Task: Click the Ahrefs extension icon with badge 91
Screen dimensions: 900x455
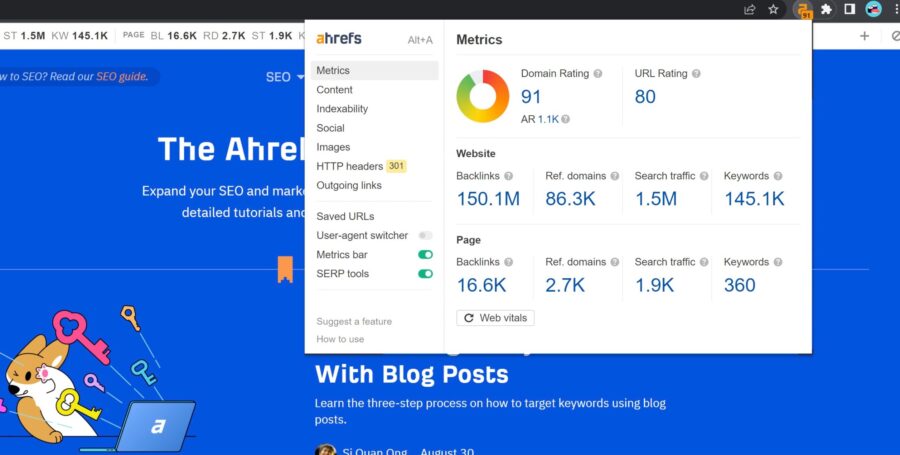Action: pos(803,10)
